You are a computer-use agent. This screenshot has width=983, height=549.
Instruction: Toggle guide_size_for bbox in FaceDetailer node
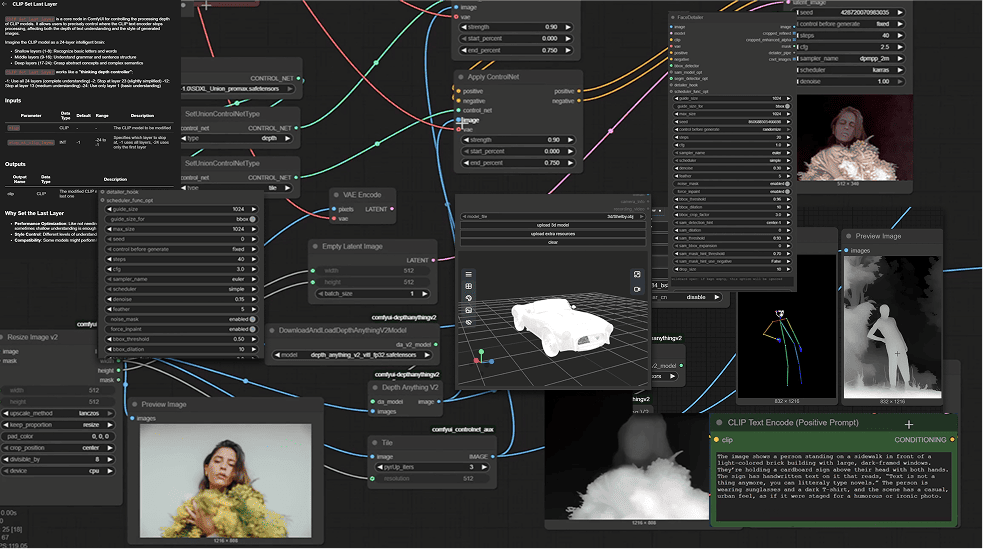[x=732, y=107]
